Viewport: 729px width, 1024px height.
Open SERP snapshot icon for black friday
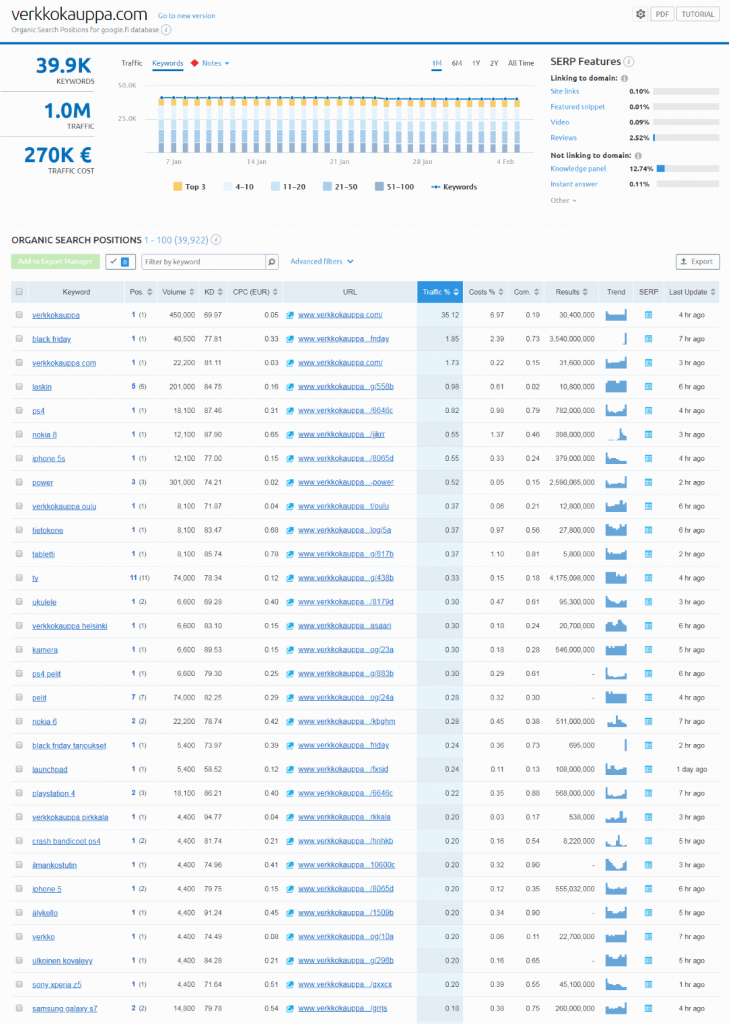(648, 339)
